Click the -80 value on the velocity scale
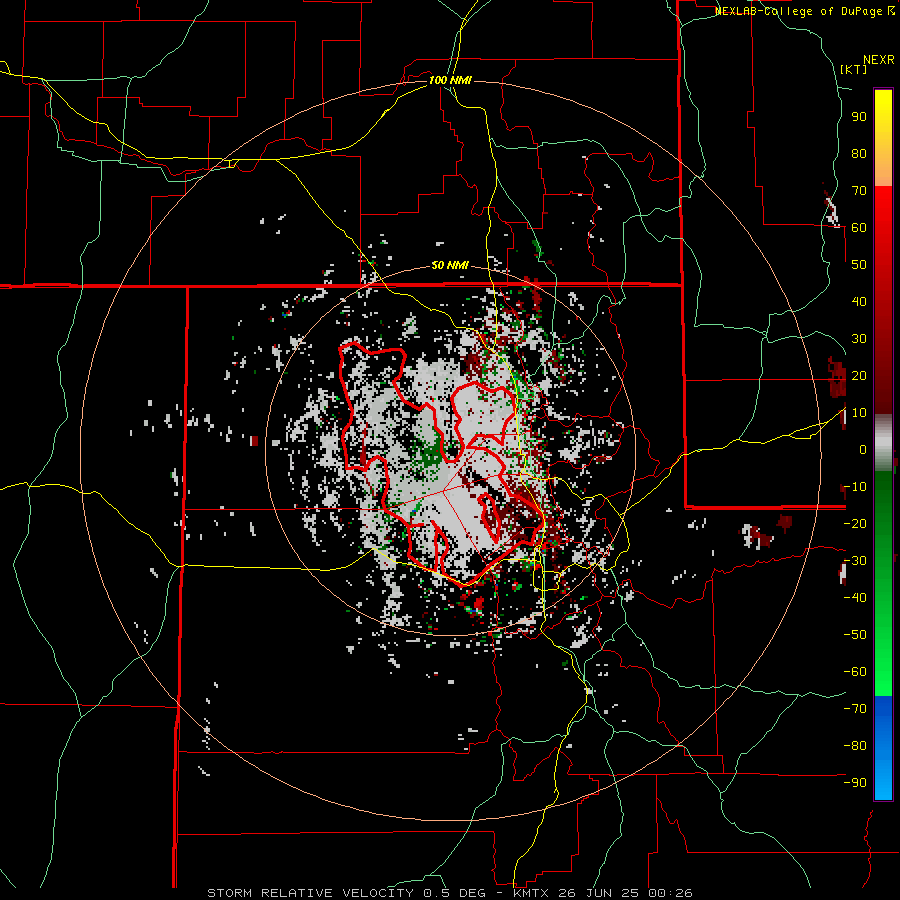Viewport: 900px width, 900px height. click(855, 746)
